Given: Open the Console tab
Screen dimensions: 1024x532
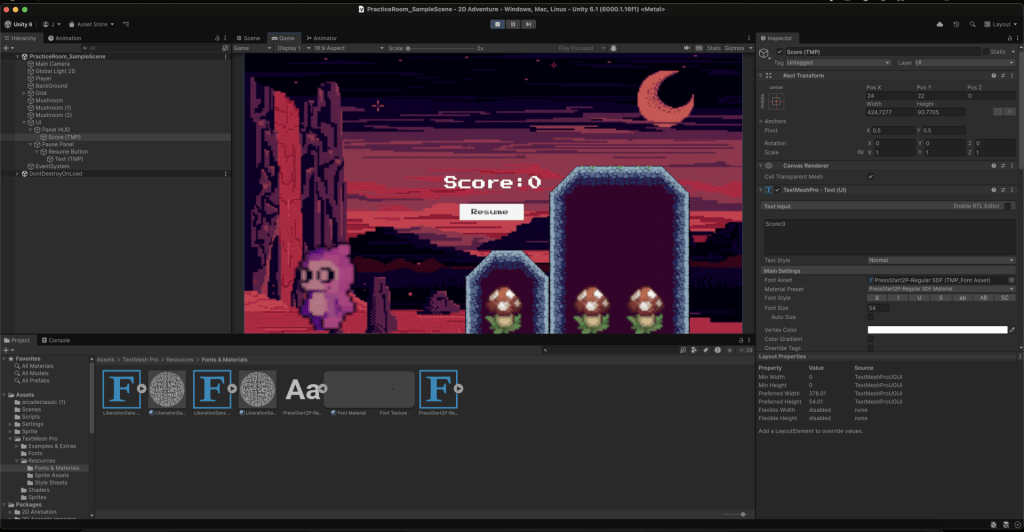Looking at the screenshot, I should click(58, 340).
